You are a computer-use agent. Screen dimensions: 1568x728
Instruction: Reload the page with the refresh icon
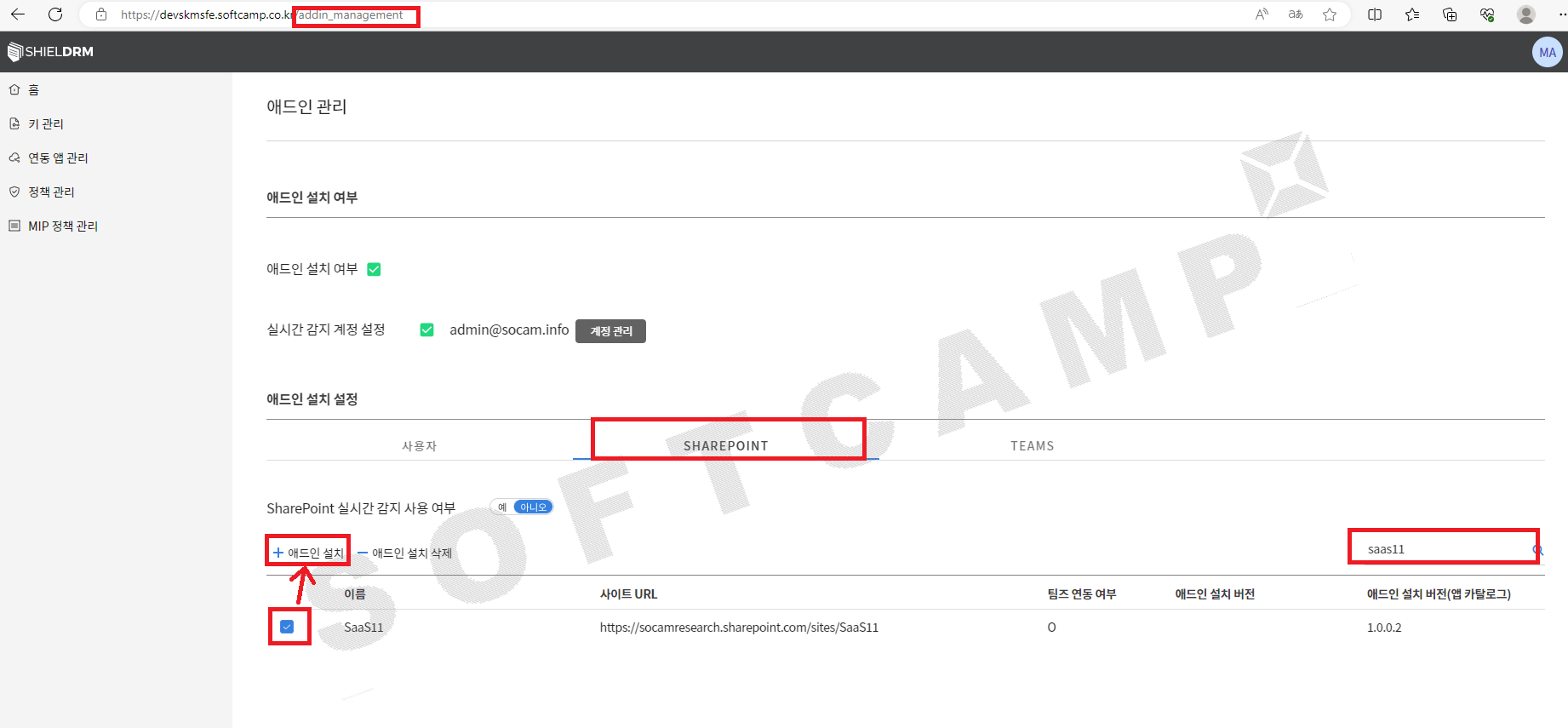(55, 14)
